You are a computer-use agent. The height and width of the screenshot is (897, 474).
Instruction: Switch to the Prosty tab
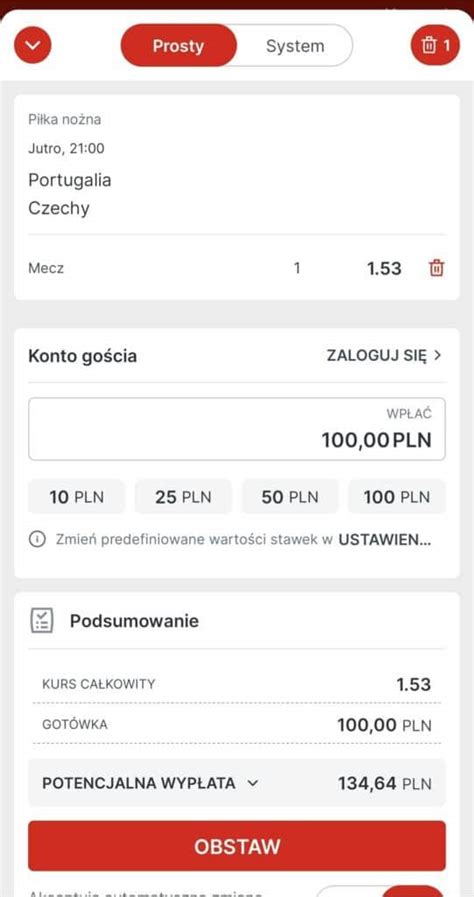178,46
